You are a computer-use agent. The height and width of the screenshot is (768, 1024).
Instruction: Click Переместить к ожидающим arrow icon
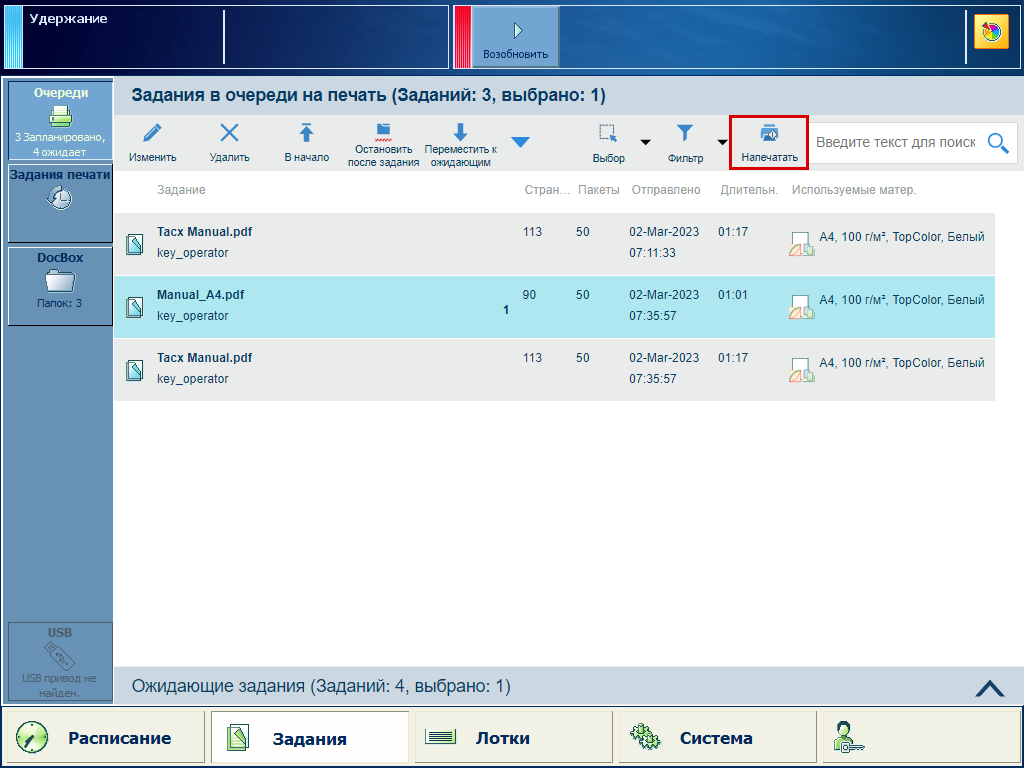460,133
